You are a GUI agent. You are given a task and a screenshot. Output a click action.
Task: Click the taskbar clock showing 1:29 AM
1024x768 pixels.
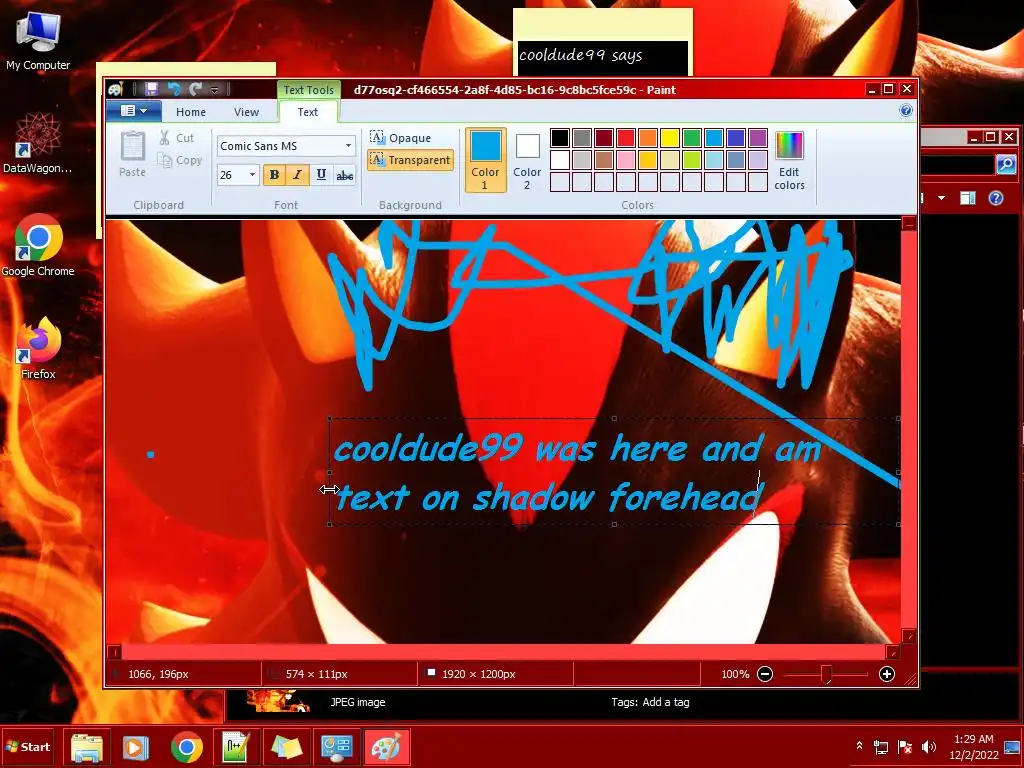coord(974,746)
